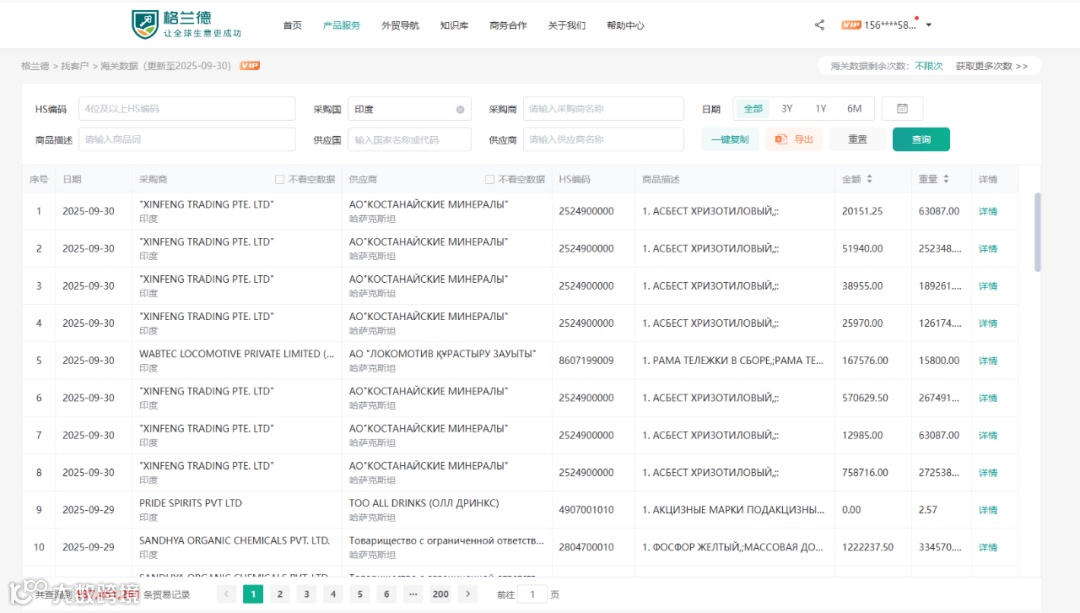Click the 一键复制 button
Screen dimensions: 1080x613
(x=730, y=139)
